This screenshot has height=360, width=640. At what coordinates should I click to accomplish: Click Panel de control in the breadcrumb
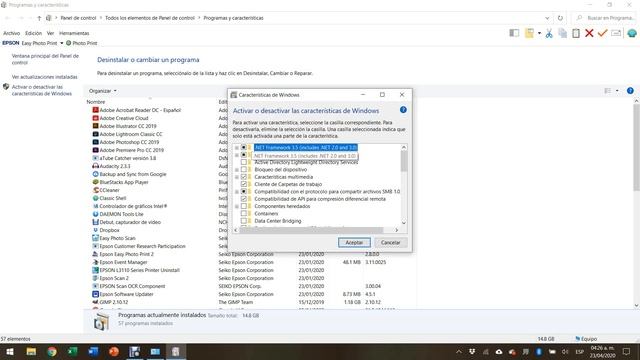pos(78,18)
